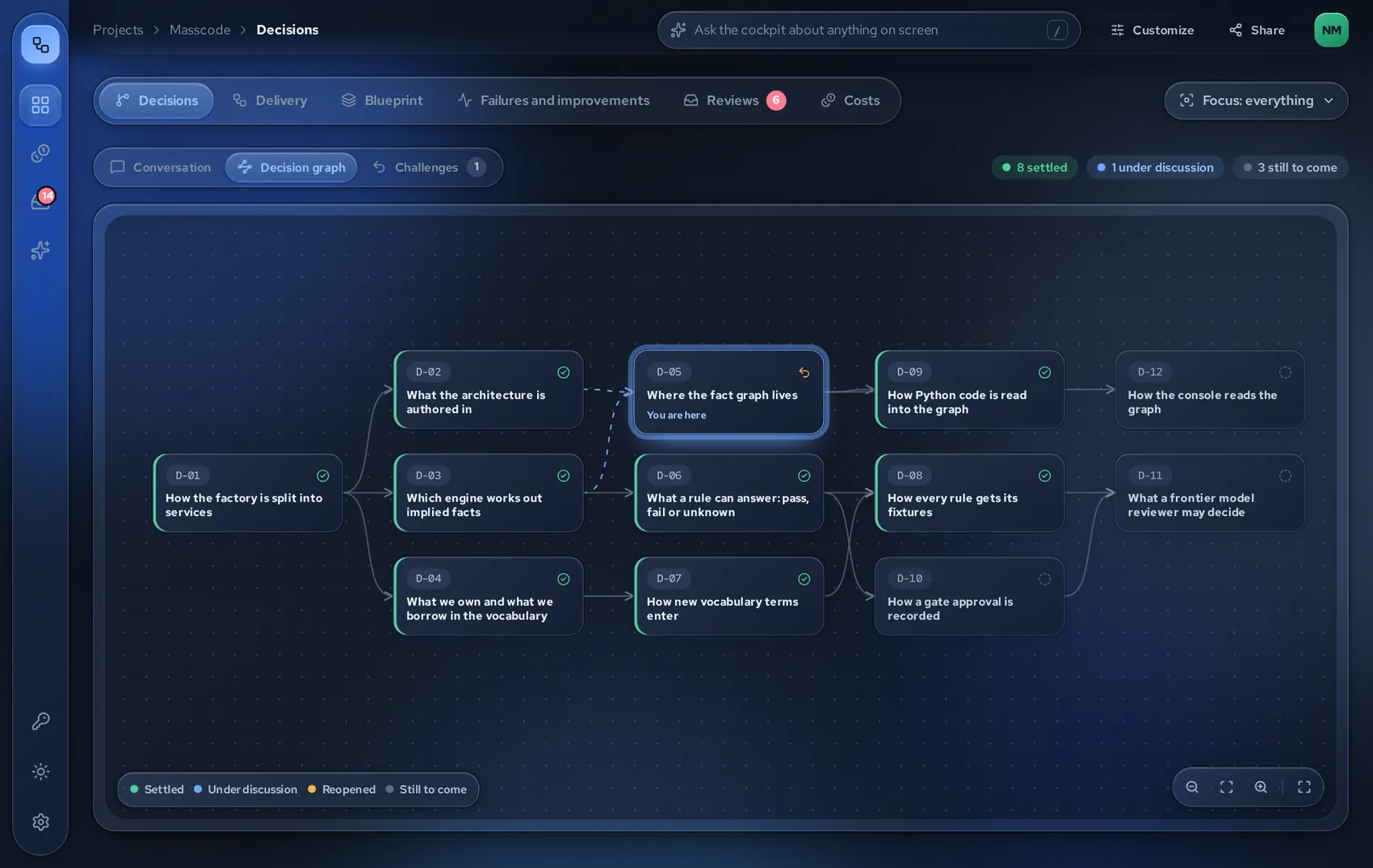Viewport: 1373px width, 868px height.
Task: Open the Reviews tab with 6 badge
Action: (734, 101)
